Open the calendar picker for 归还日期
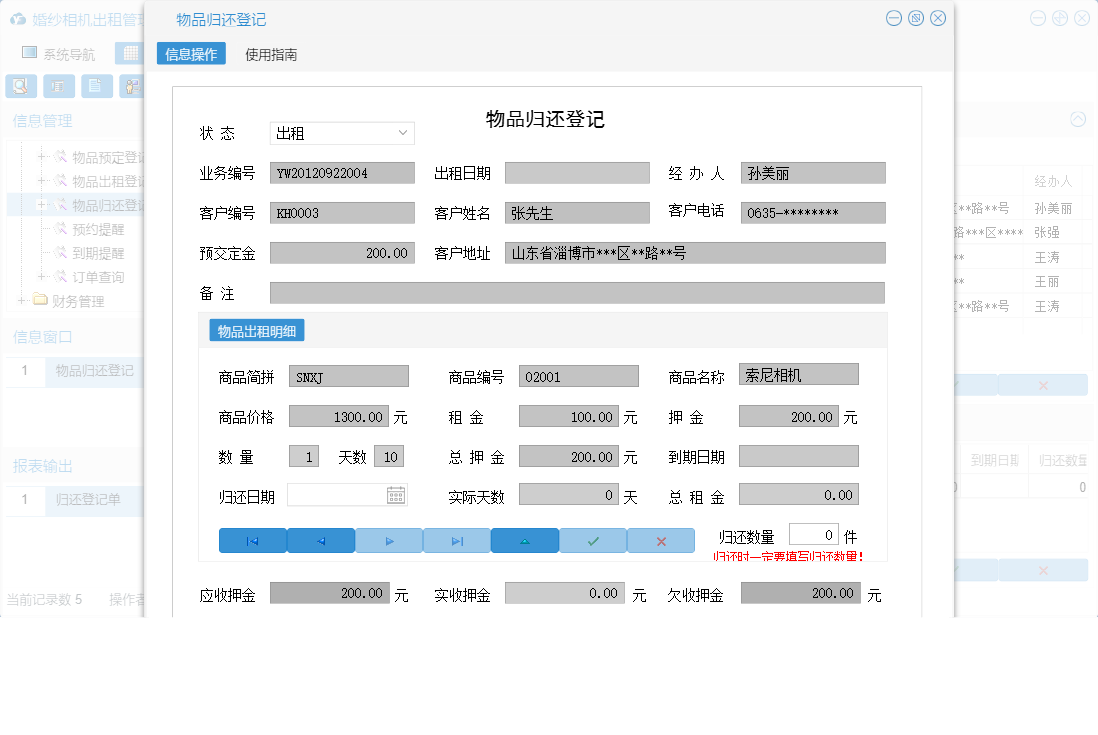This screenshot has width=1098, height=735. click(x=394, y=494)
